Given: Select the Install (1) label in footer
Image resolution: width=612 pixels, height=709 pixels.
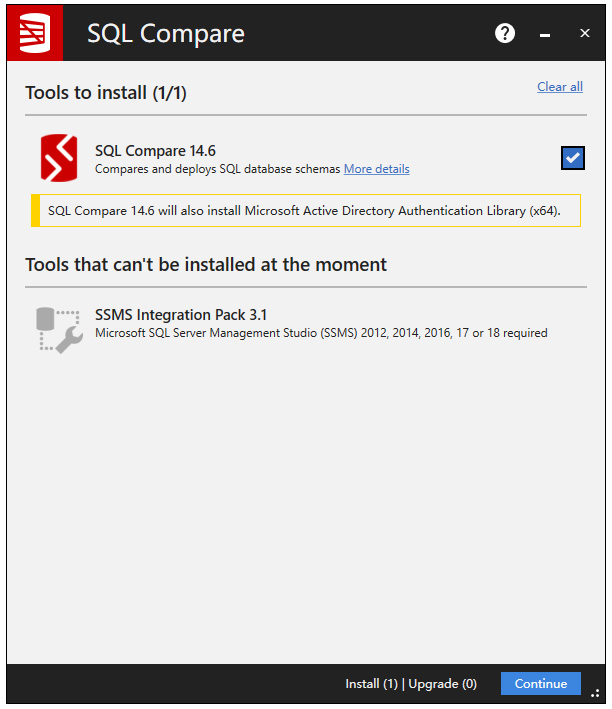Looking at the screenshot, I should point(371,684).
